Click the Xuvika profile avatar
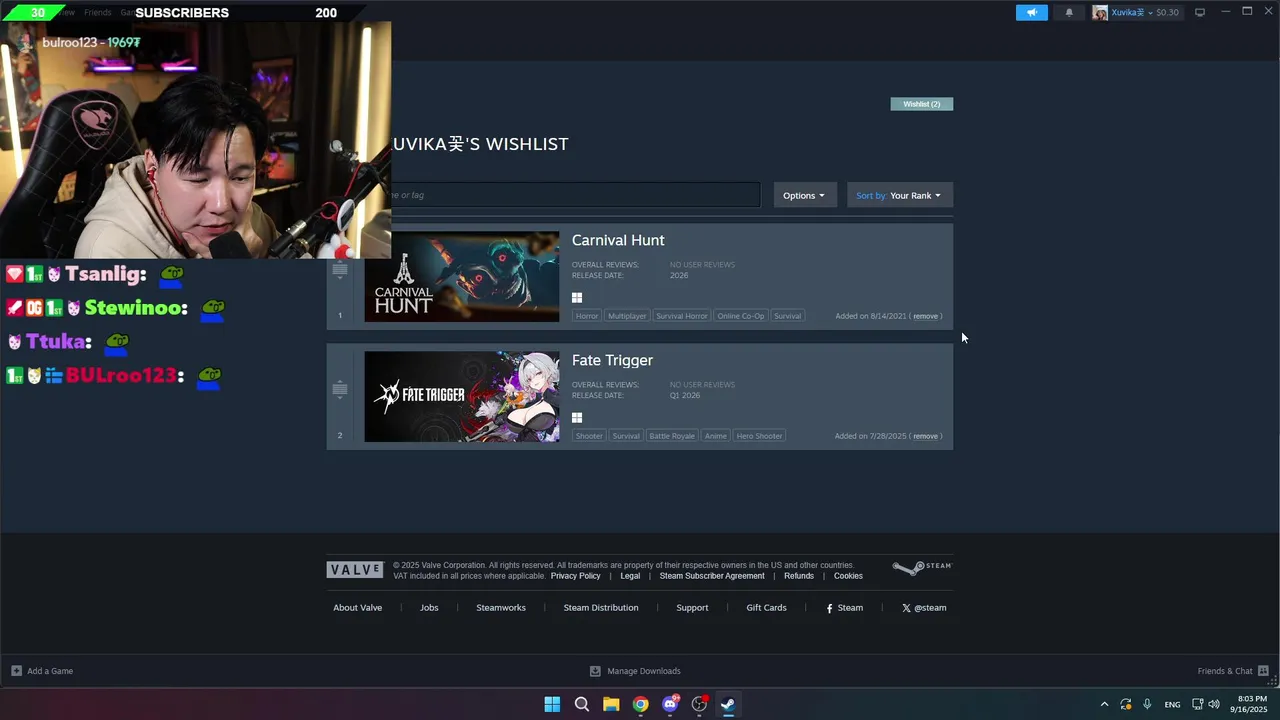Viewport: 1280px width, 720px height. tap(1100, 12)
